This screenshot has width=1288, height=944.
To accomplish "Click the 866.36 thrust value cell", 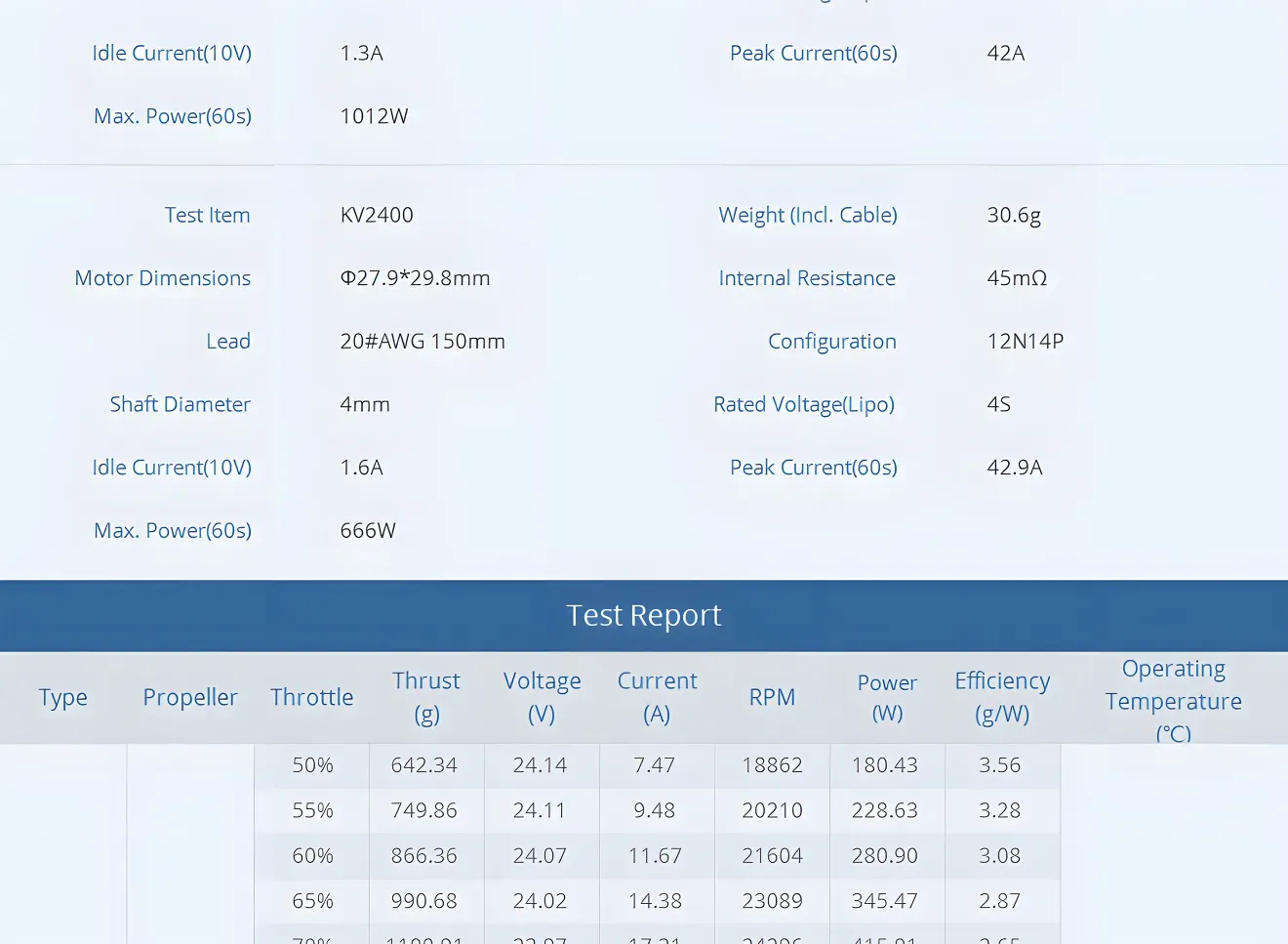I will [x=424, y=856].
